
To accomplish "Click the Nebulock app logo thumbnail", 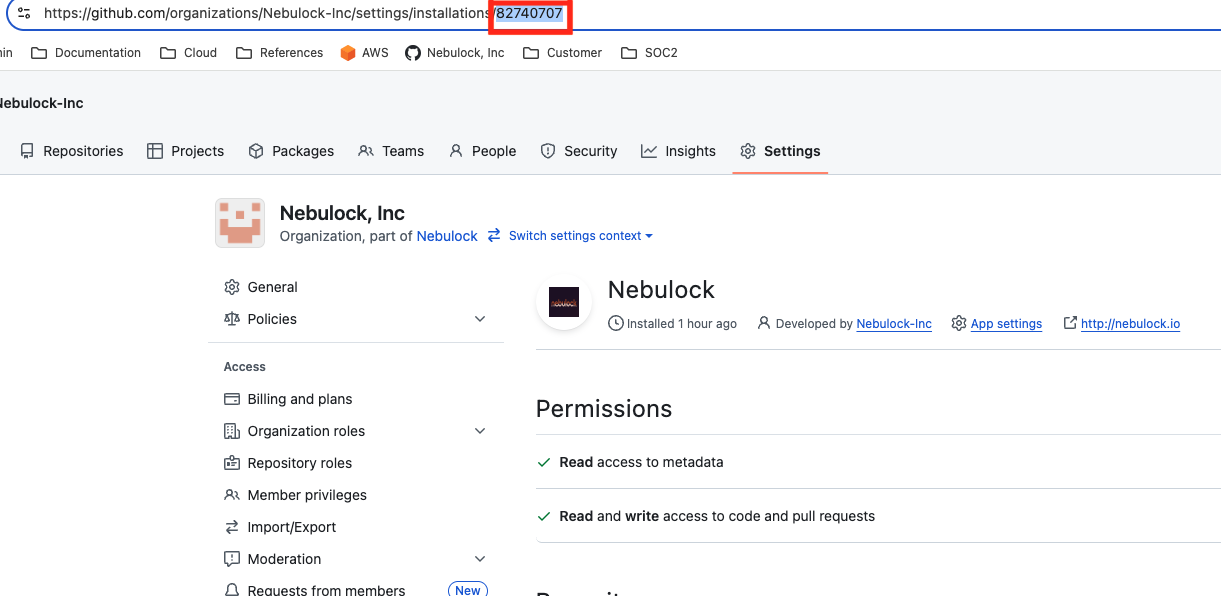I will tap(564, 302).
